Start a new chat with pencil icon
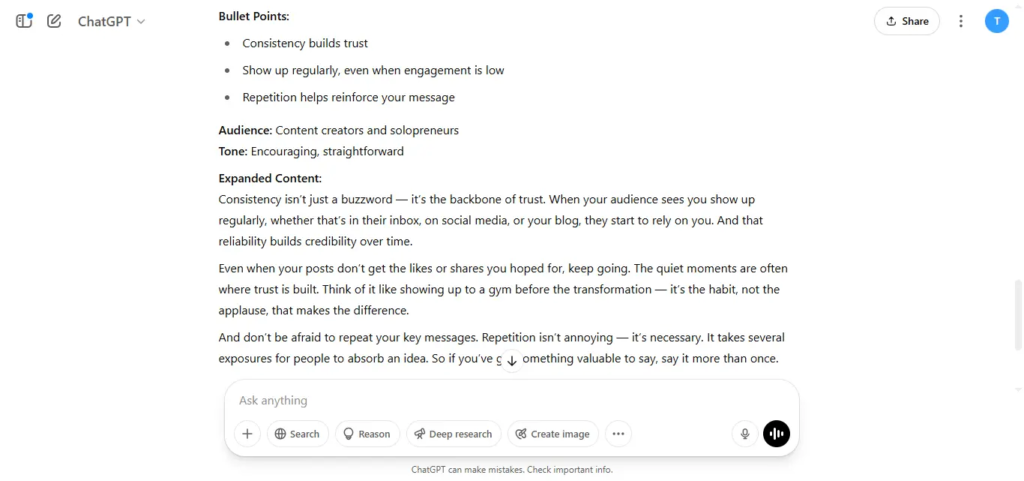1024x481 pixels. (x=54, y=21)
